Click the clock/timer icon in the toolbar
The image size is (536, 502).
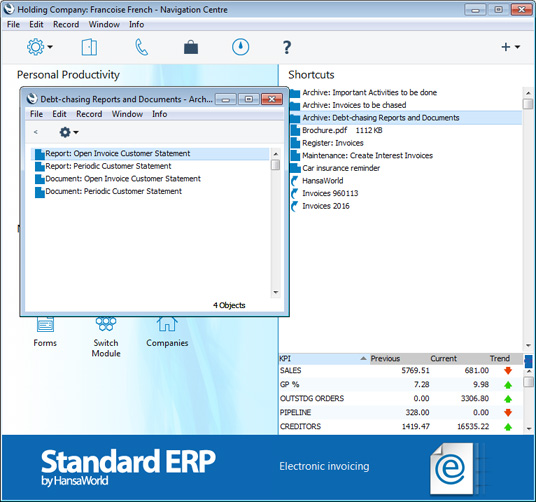pyautogui.click(x=240, y=47)
